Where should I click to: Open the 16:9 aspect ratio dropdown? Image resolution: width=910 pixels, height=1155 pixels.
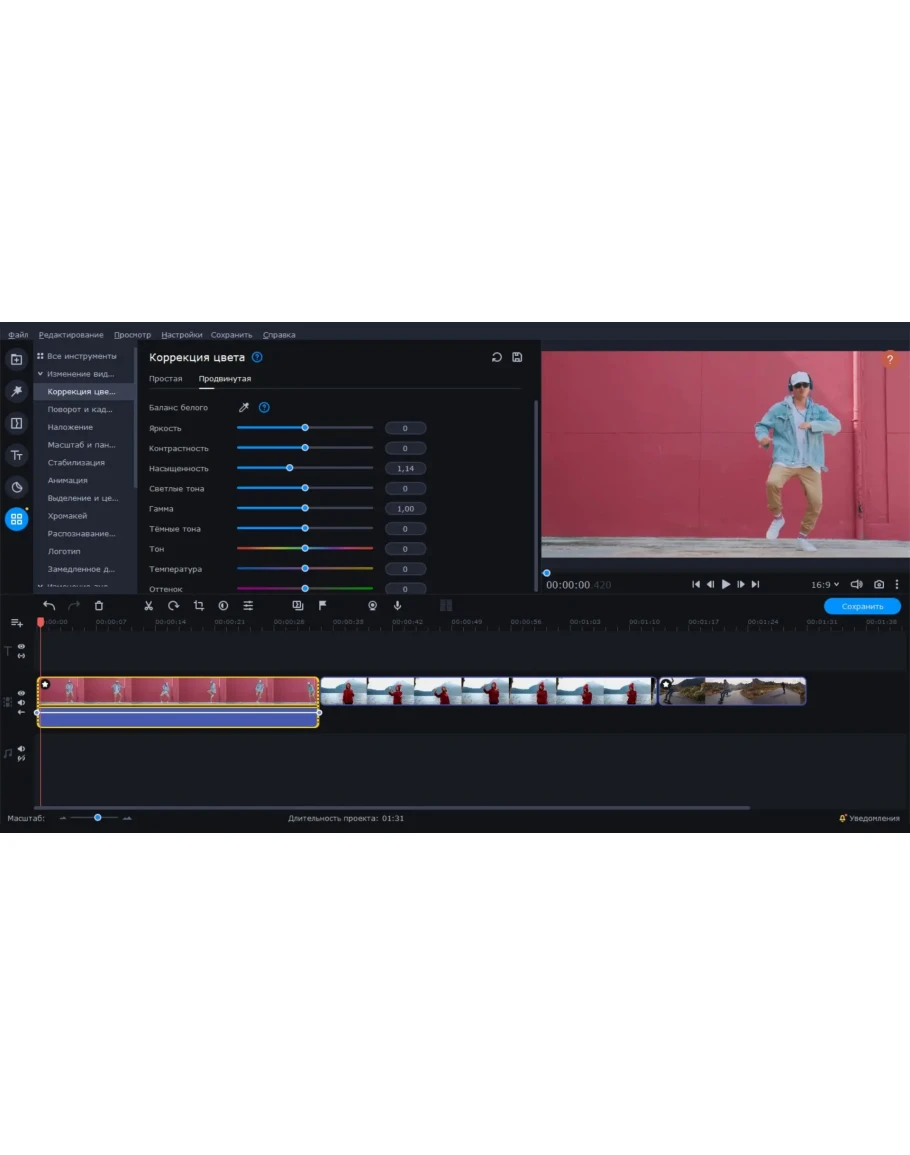point(825,585)
